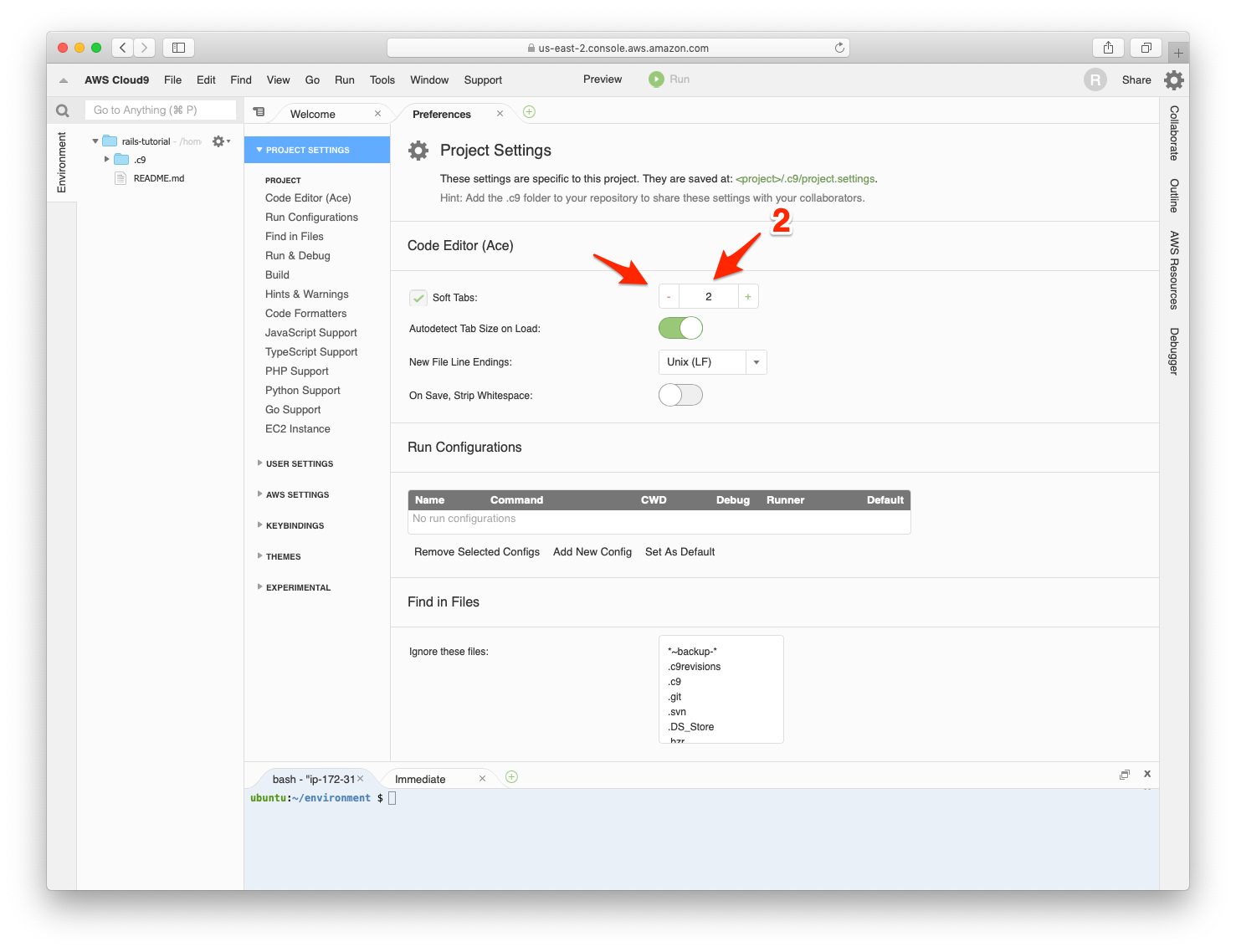
Task: Expand the User Settings section
Action: tap(299, 463)
